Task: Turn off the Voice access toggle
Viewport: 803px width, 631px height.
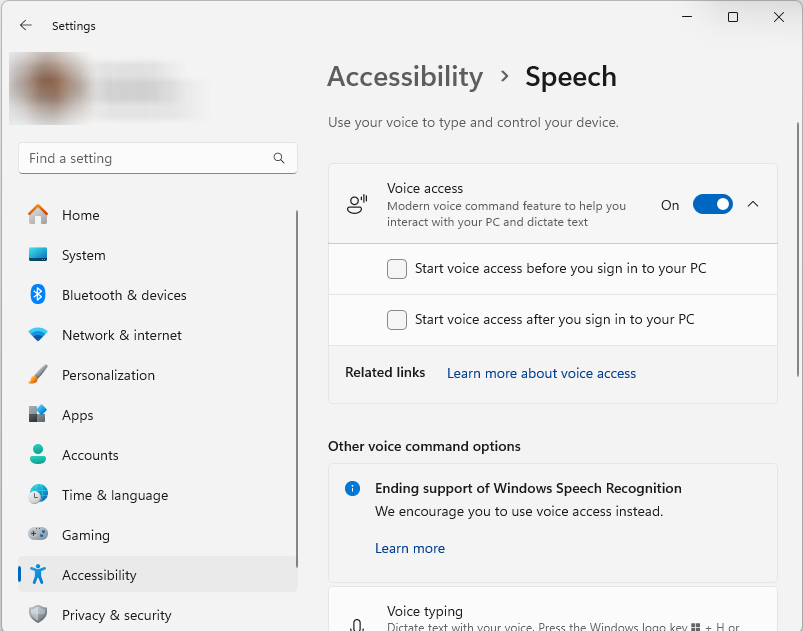Action: 712,204
